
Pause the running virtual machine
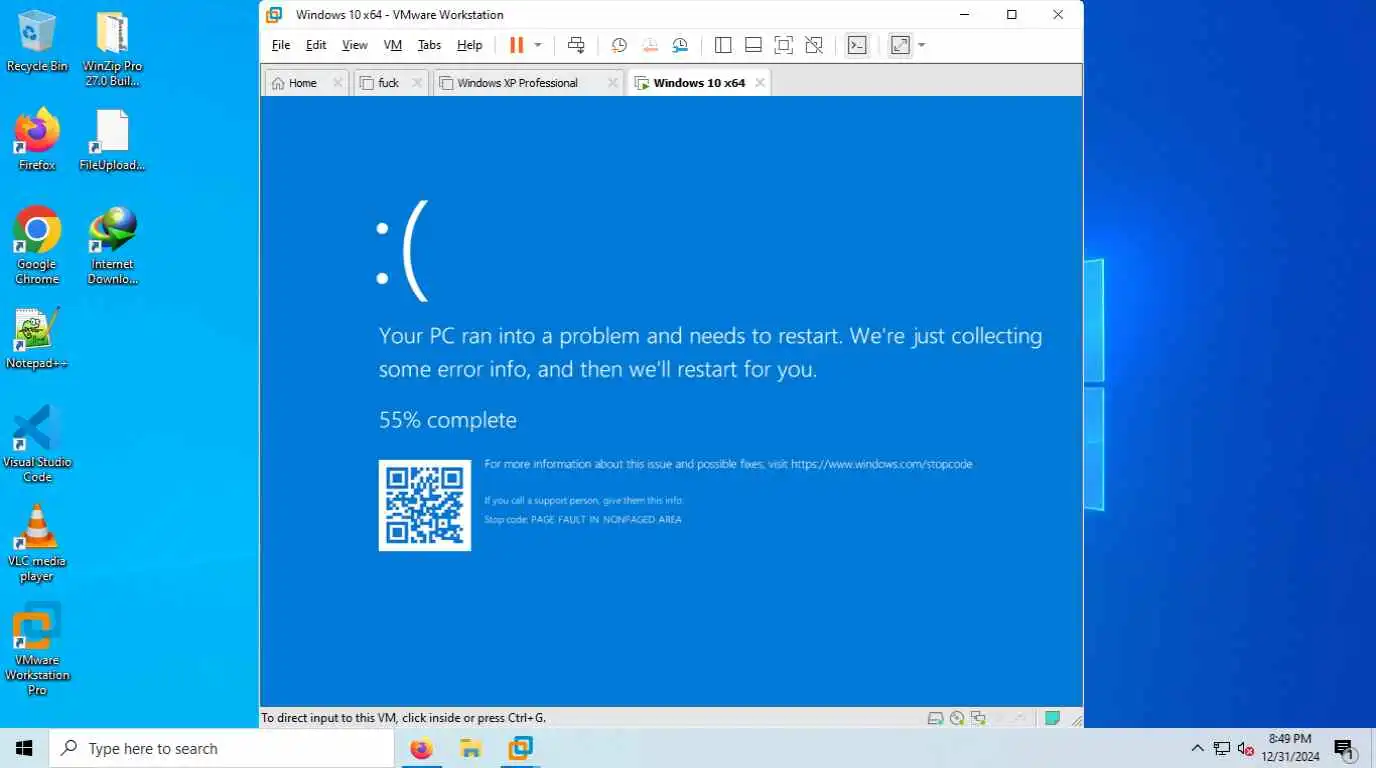[516, 45]
